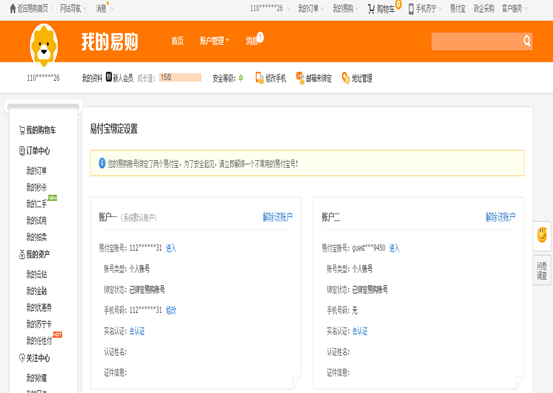Open the 消息 tab with notification badge
The image size is (553, 393).
click(x=254, y=40)
